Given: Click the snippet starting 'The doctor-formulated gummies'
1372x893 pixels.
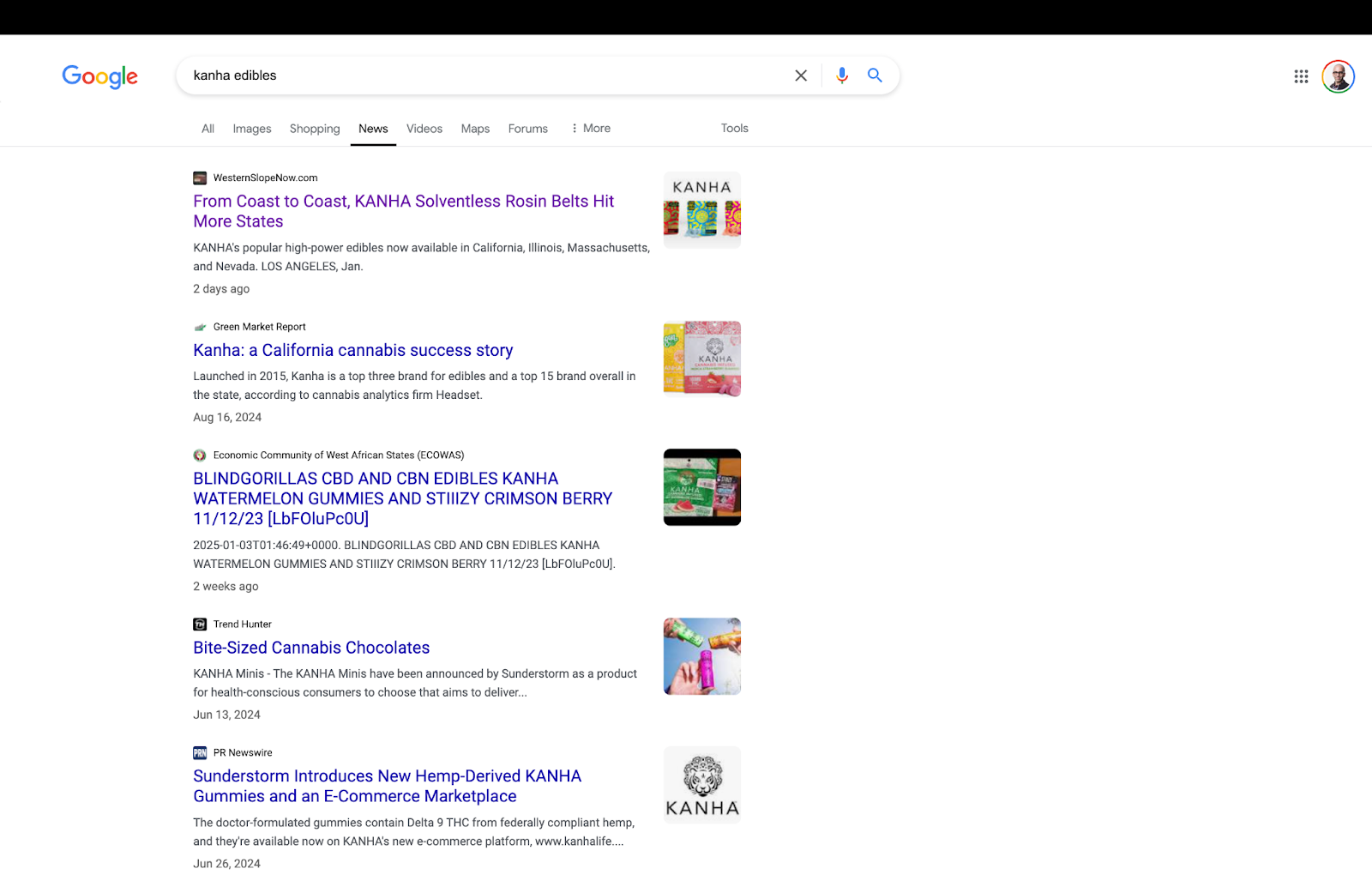Looking at the screenshot, I should (x=413, y=832).
